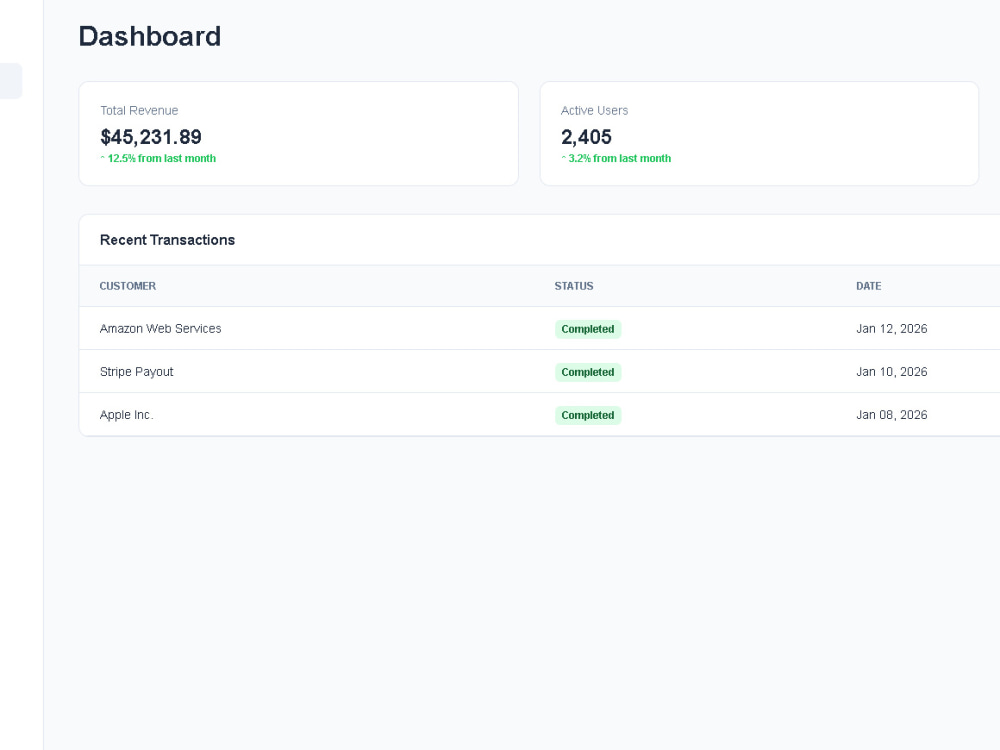
Task: Click the 3.2% from last month indicator
Action: point(616,158)
